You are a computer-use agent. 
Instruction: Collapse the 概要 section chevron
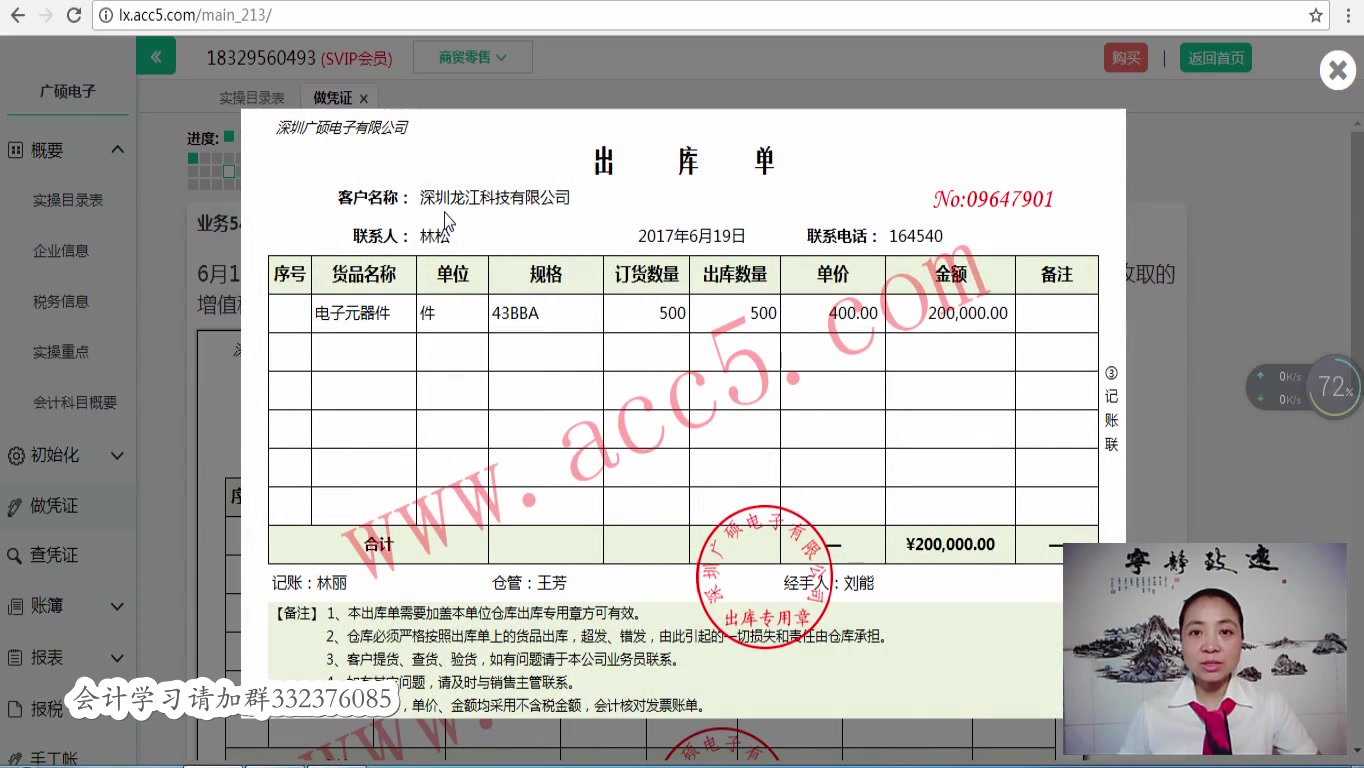pyautogui.click(x=117, y=149)
